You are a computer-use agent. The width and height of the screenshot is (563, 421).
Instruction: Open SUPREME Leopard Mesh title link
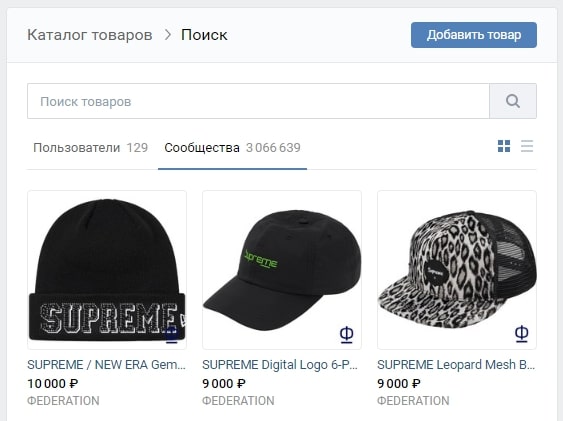pos(456,365)
